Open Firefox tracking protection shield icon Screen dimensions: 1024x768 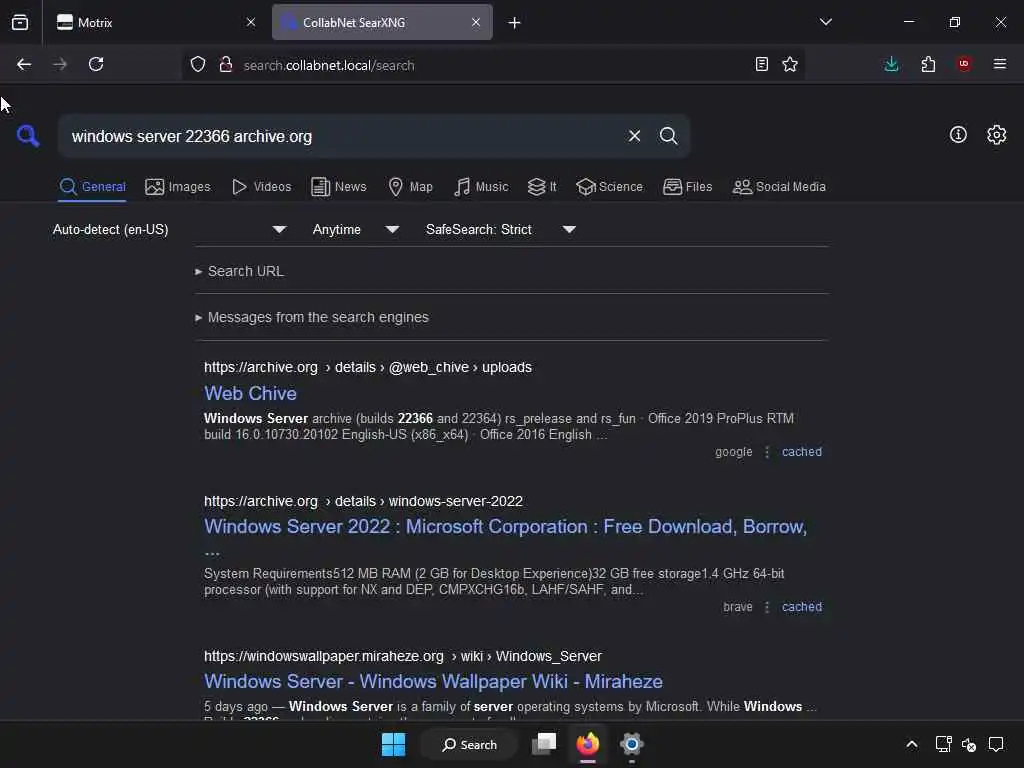click(x=198, y=64)
